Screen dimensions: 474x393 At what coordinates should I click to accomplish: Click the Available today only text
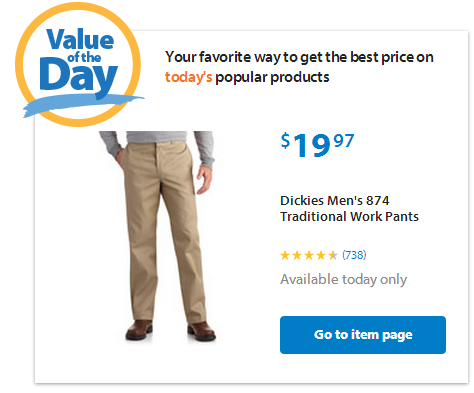click(343, 279)
